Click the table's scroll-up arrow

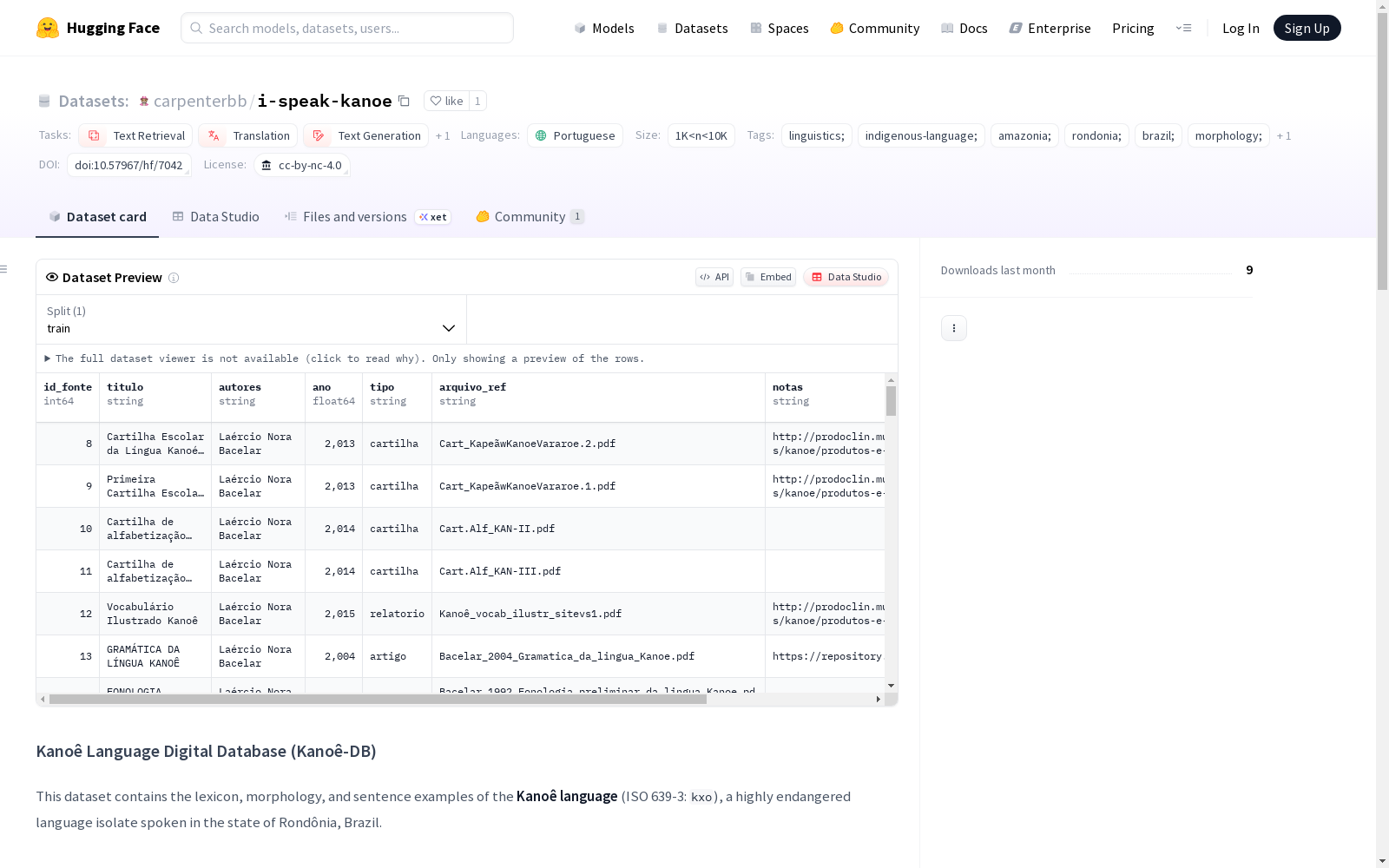point(891,380)
